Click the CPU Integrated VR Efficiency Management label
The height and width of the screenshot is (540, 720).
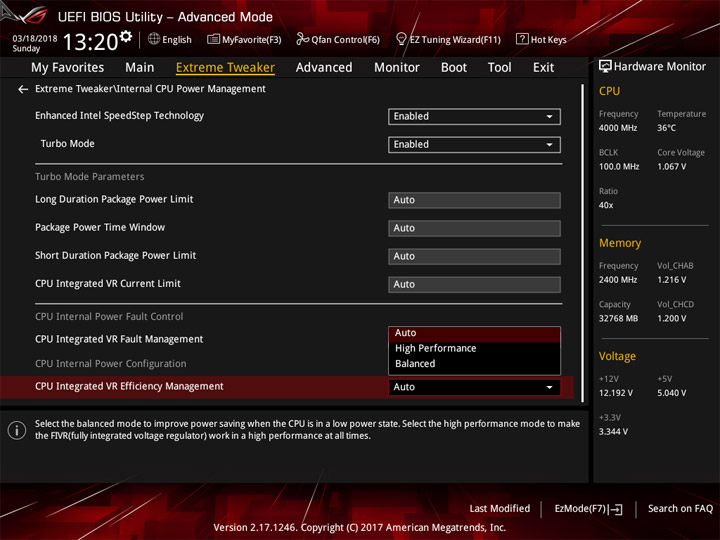coord(129,387)
